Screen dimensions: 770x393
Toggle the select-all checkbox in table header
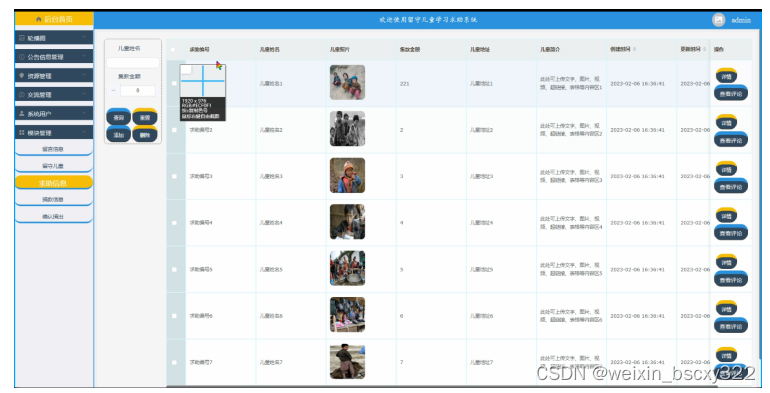click(173, 49)
